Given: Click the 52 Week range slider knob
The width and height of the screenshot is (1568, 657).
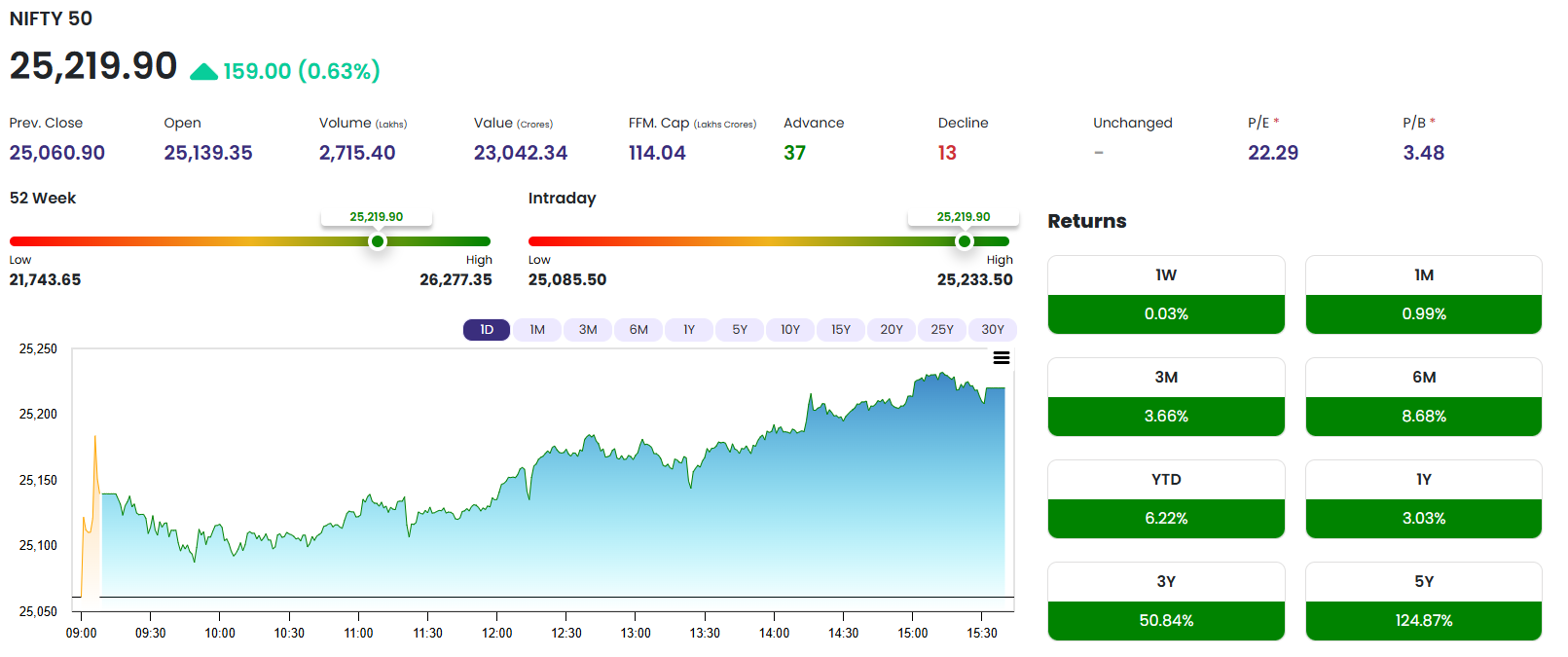Looking at the screenshot, I should (378, 241).
